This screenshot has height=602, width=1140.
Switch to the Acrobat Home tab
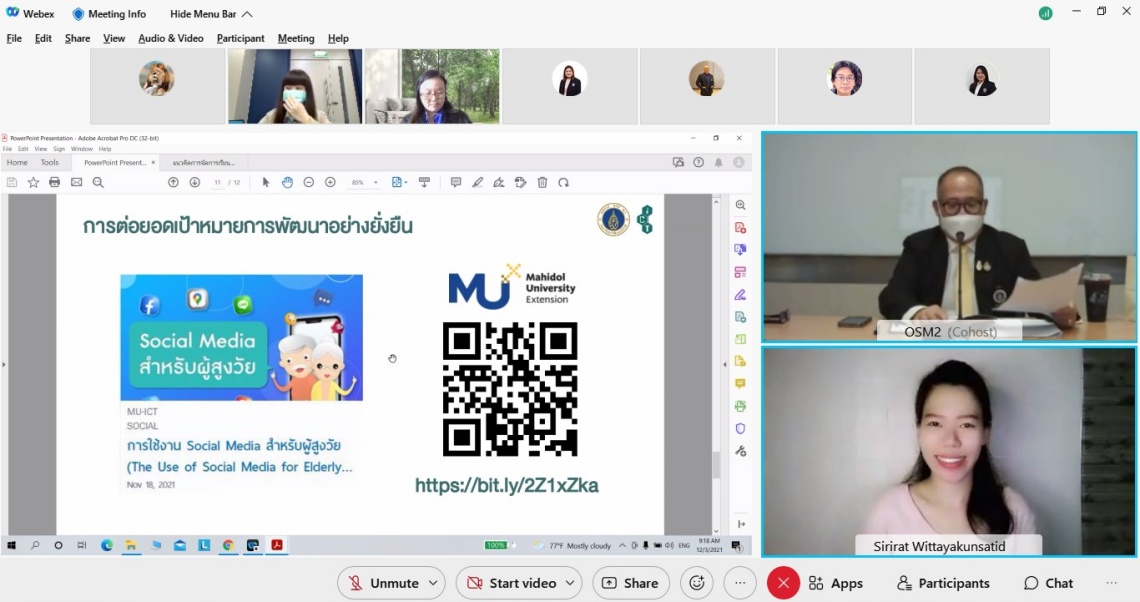pyautogui.click(x=17, y=163)
